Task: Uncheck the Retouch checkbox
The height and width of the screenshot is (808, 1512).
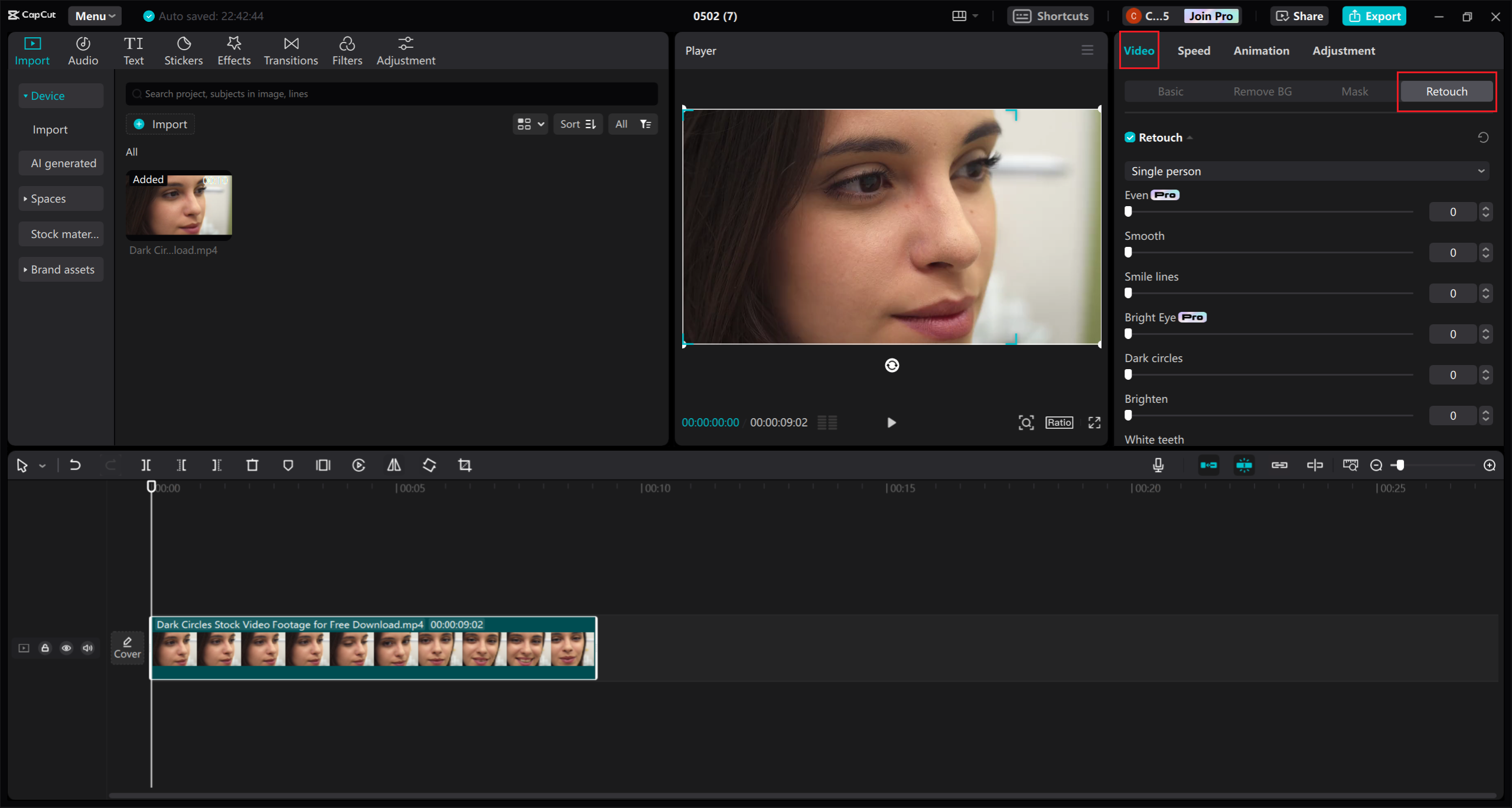Action: point(1130,137)
